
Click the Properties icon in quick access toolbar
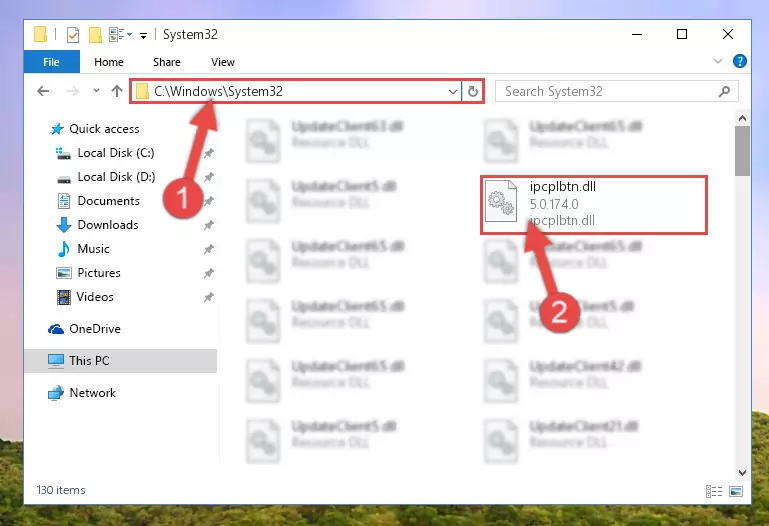click(73, 35)
